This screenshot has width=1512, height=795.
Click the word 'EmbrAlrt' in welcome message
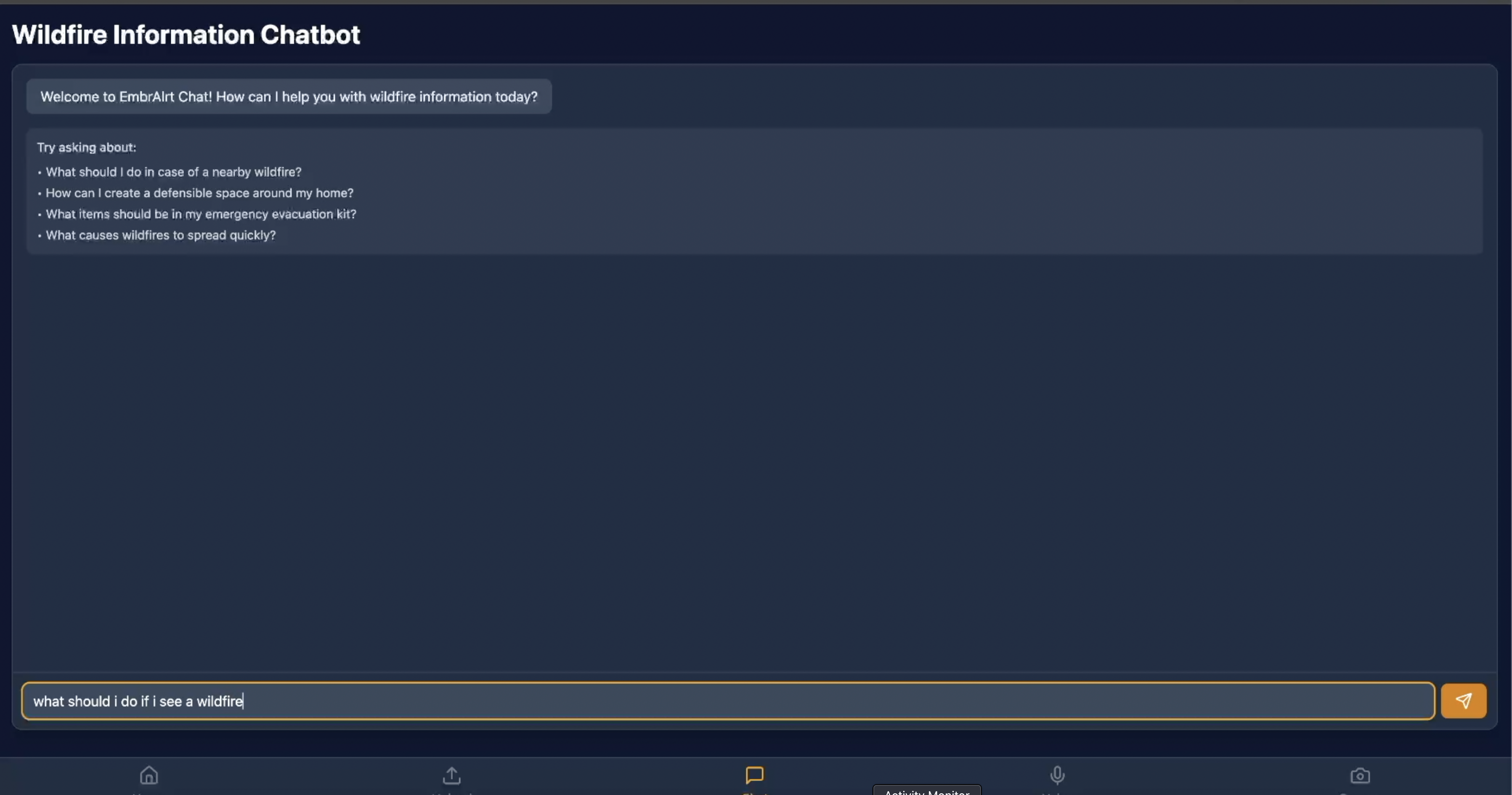click(x=147, y=97)
